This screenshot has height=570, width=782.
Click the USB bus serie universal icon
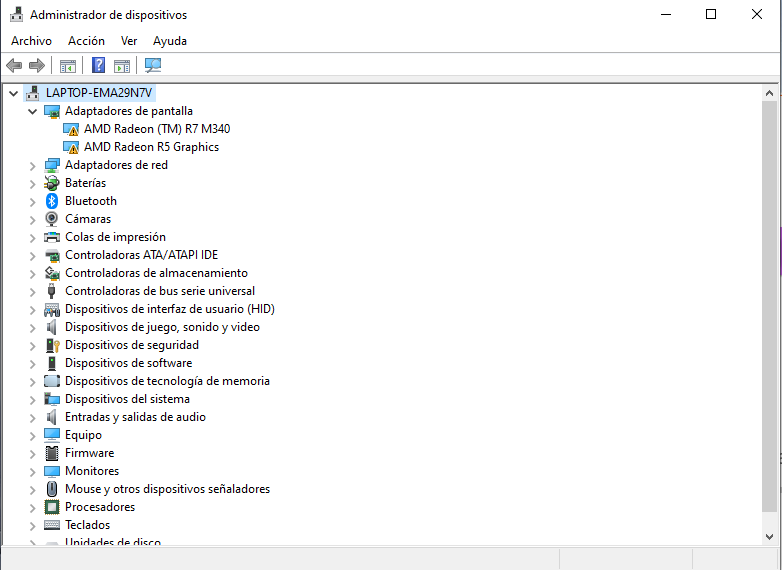coord(51,291)
